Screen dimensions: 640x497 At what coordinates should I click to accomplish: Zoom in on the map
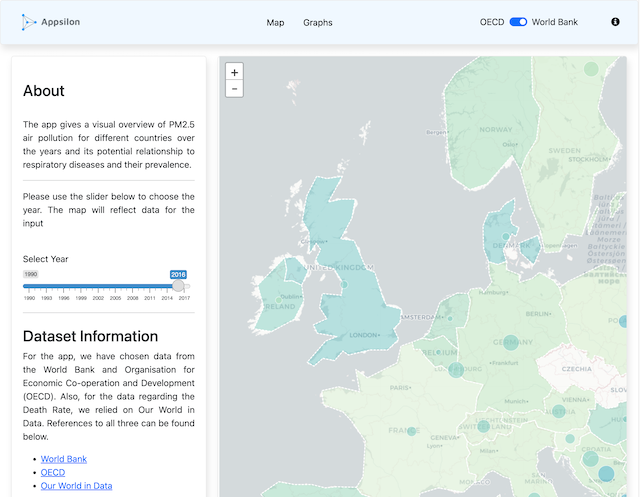(x=234, y=72)
